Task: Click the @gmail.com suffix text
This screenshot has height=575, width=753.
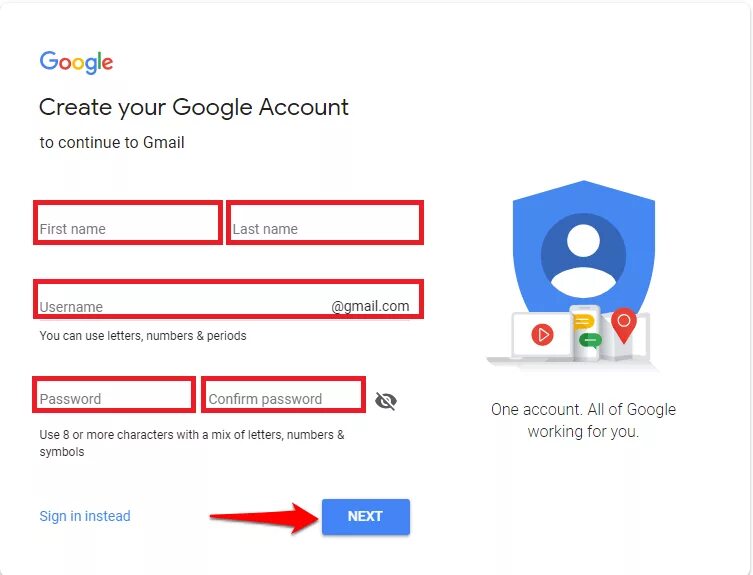Action: point(370,306)
